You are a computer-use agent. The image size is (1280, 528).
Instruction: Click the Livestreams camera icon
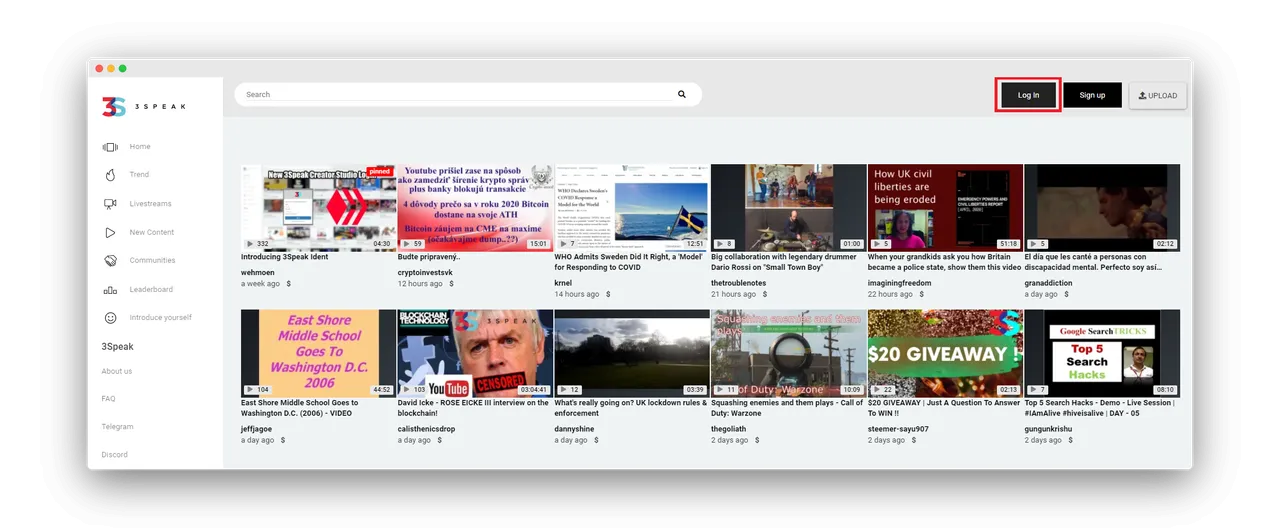(110, 204)
